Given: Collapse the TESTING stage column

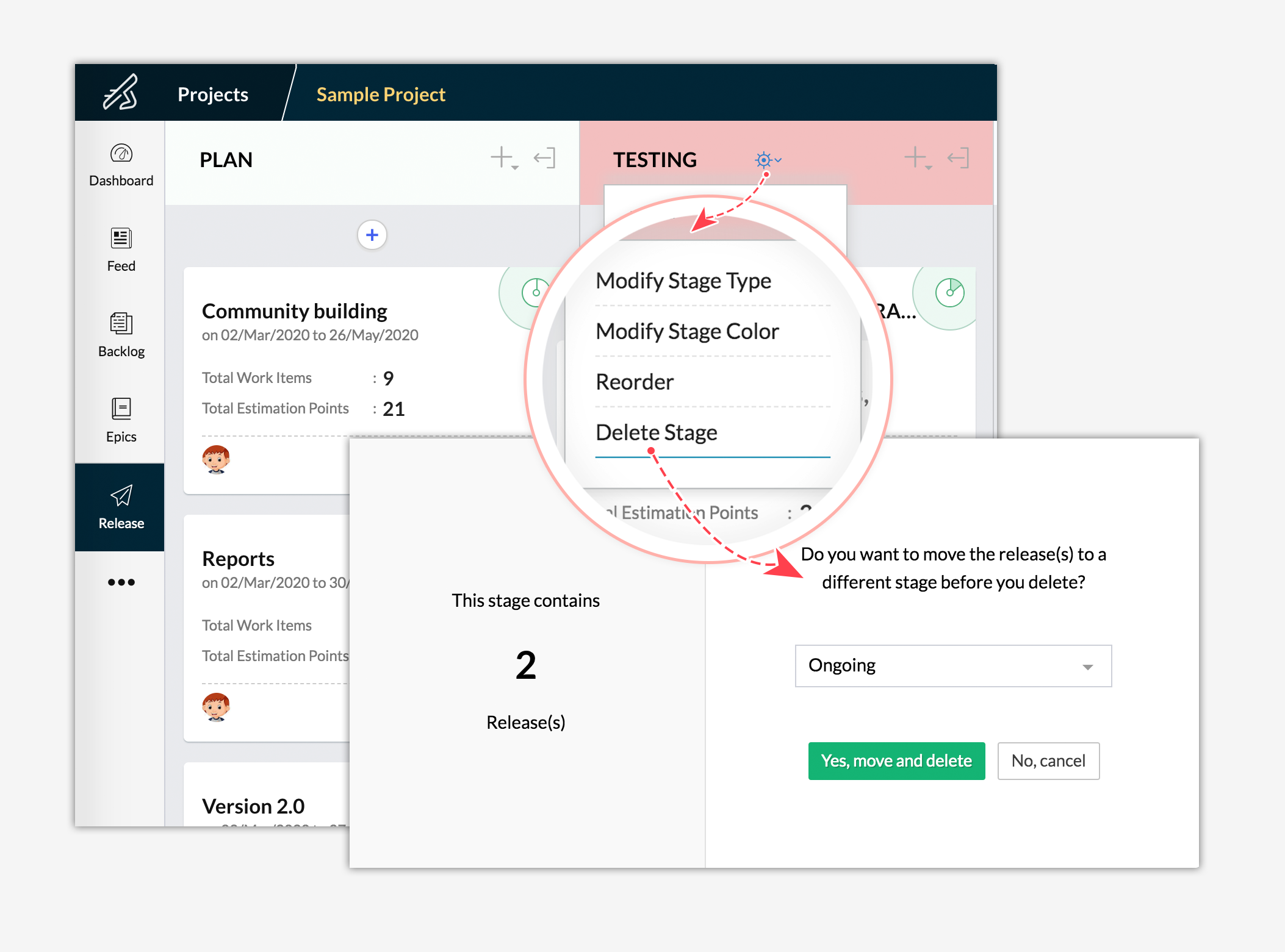Looking at the screenshot, I should pyautogui.click(x=957, y=158).
